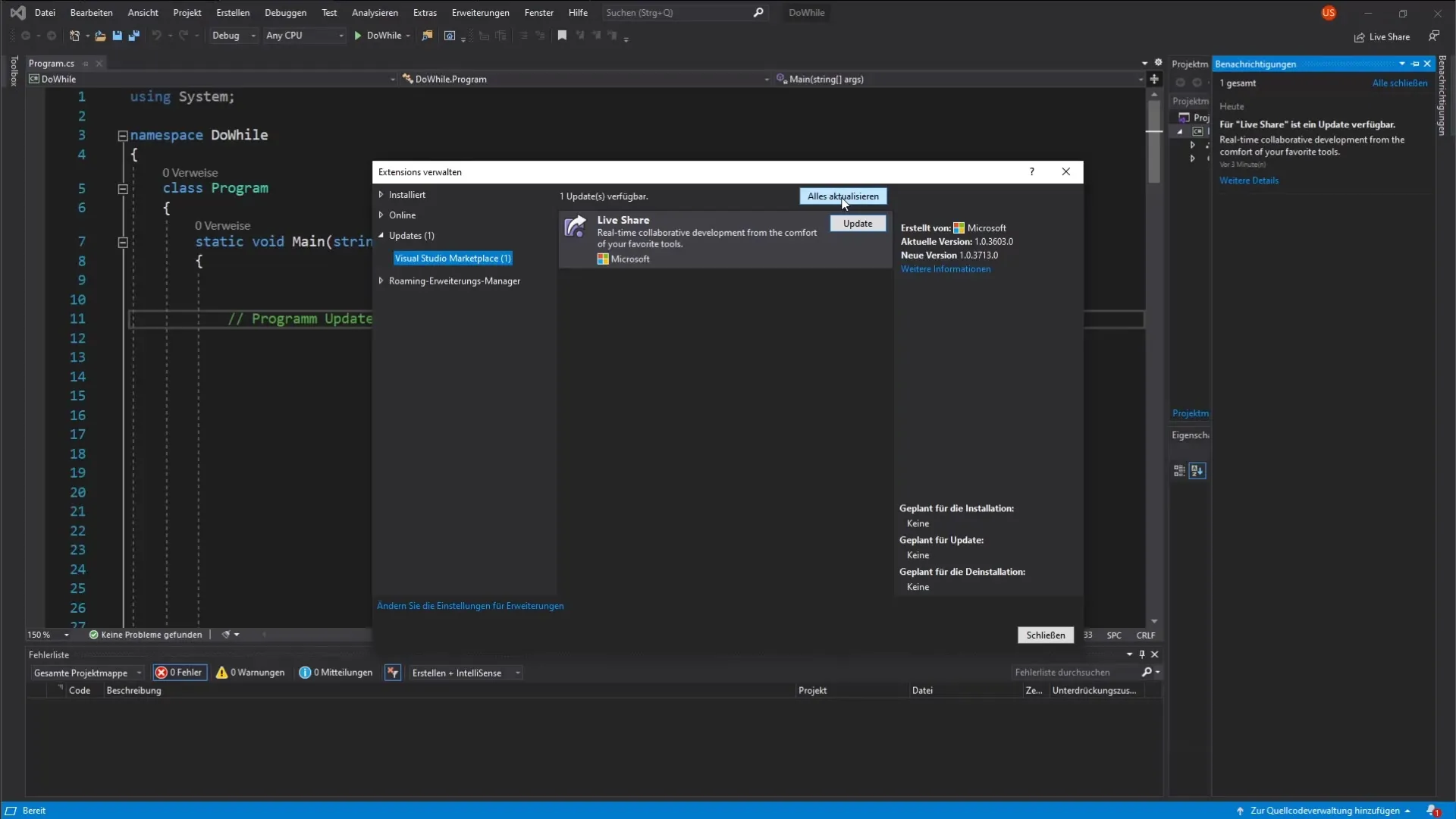
Task: Toggle the 0 Warnungen warnings filter
Action: pyautogui.click(x=250, y=673)
